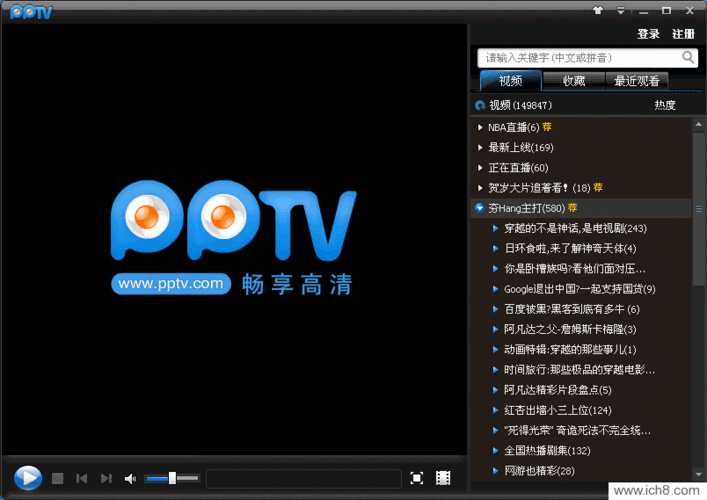Click the video list scrollbar thumb

click(x=698, y=209)
